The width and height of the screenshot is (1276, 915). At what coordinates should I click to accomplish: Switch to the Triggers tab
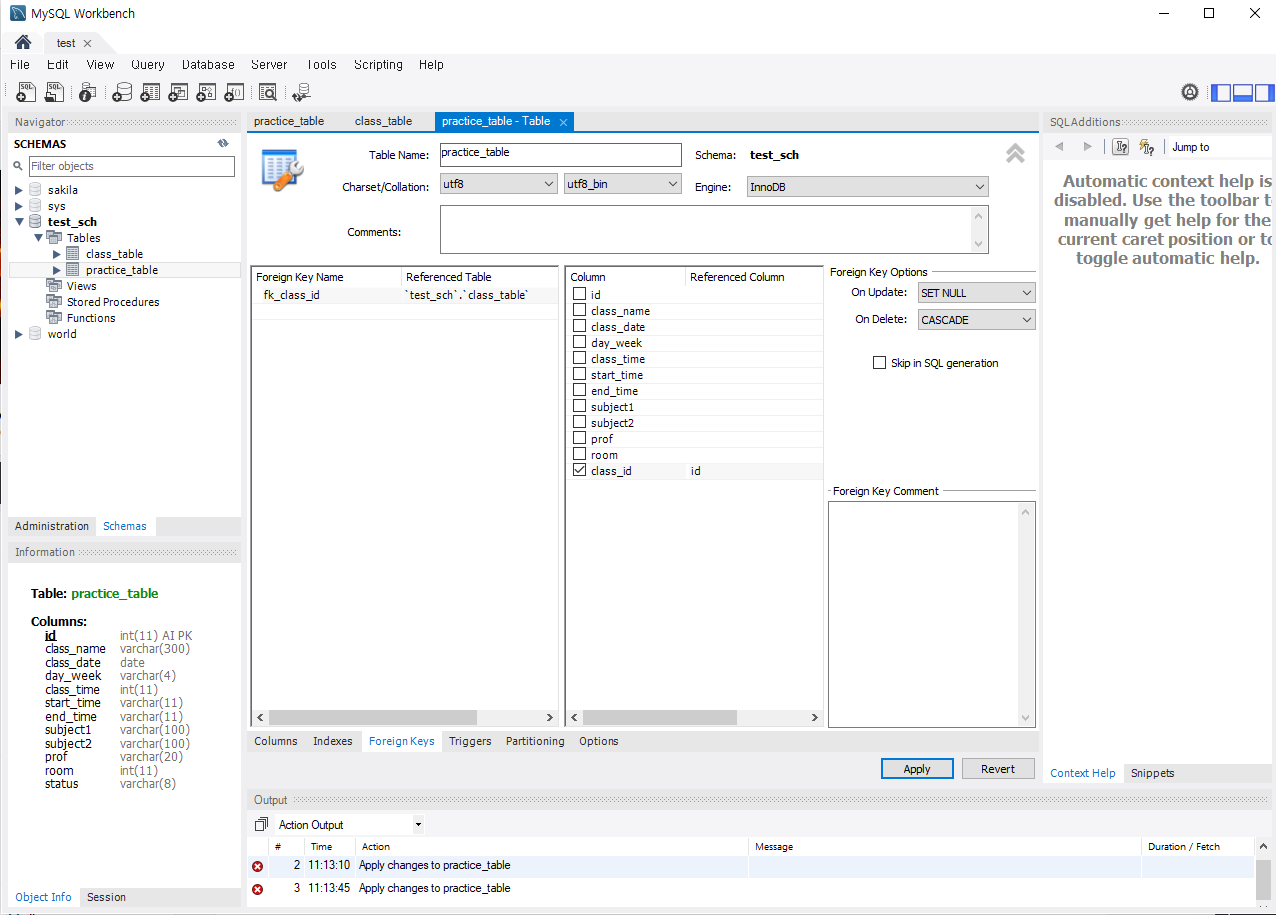[470, 741]
